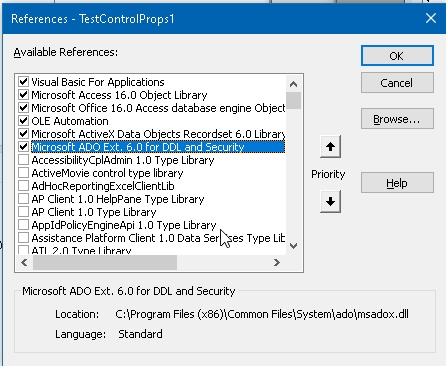Tick the AccessibilityCplAdmin 1.0 Type Library box
The height and width of the screenshot is (366, 446).
tap(23, 160)
